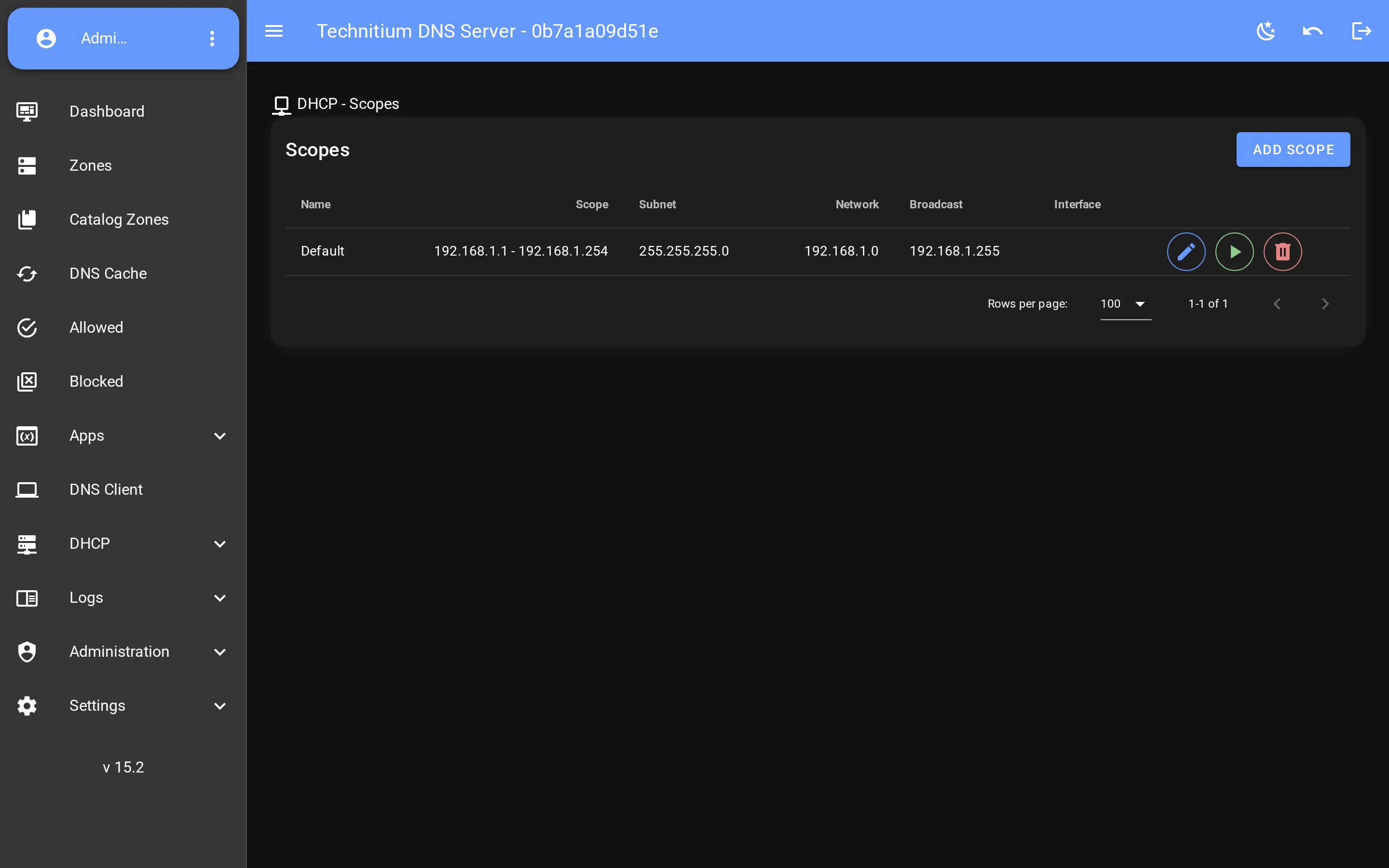
Task: Click the 192.168.1.0 network cell
Action: click(x=842, y=251)
